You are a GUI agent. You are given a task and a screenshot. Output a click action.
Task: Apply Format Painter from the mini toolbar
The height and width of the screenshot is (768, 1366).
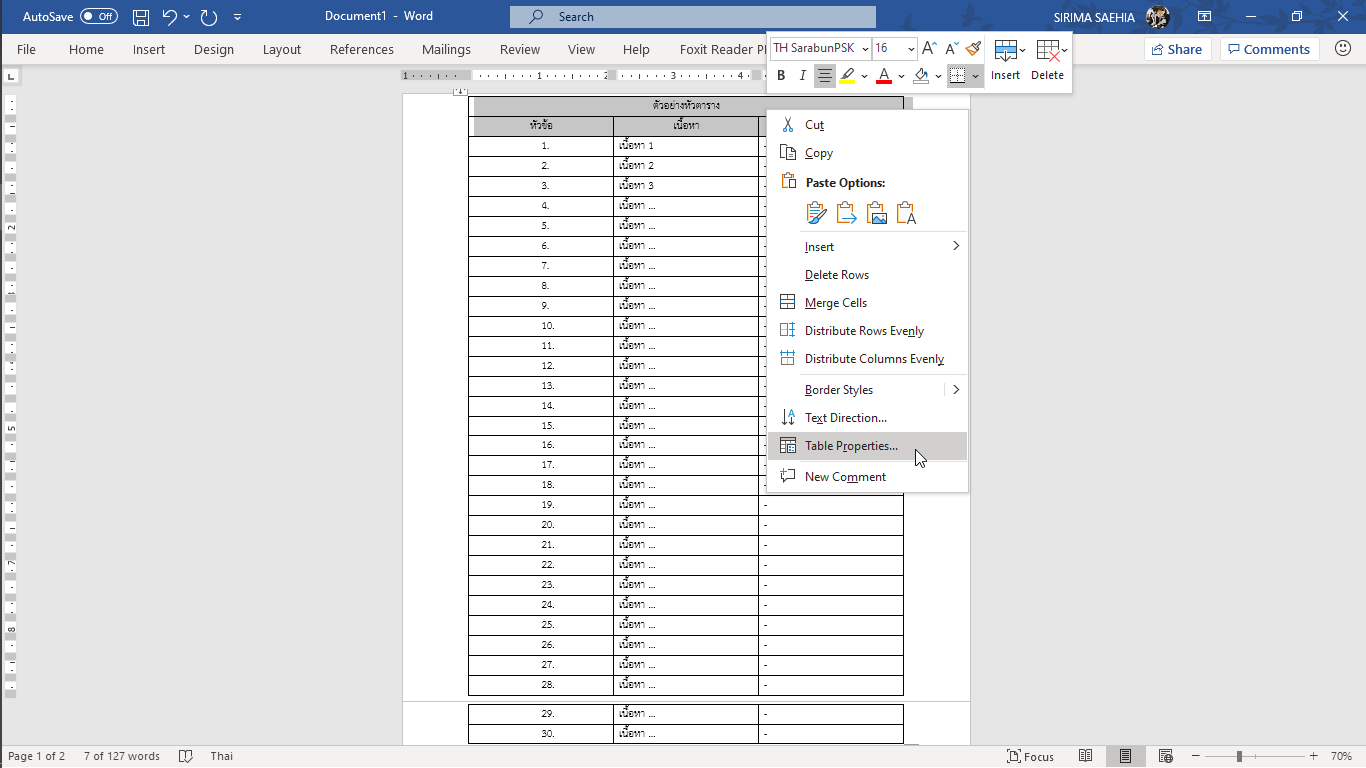973,48
